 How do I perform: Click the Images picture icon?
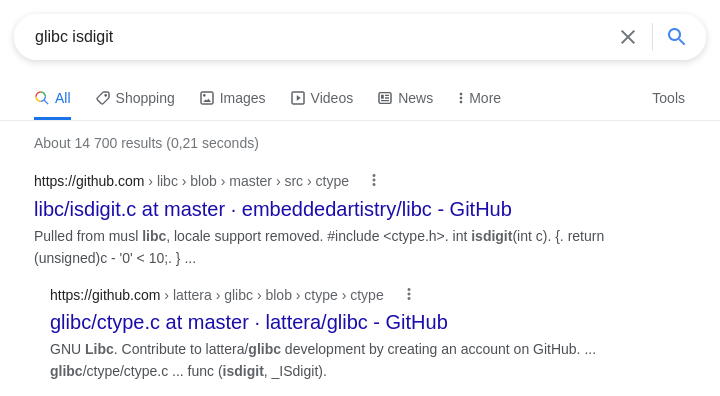207,98
